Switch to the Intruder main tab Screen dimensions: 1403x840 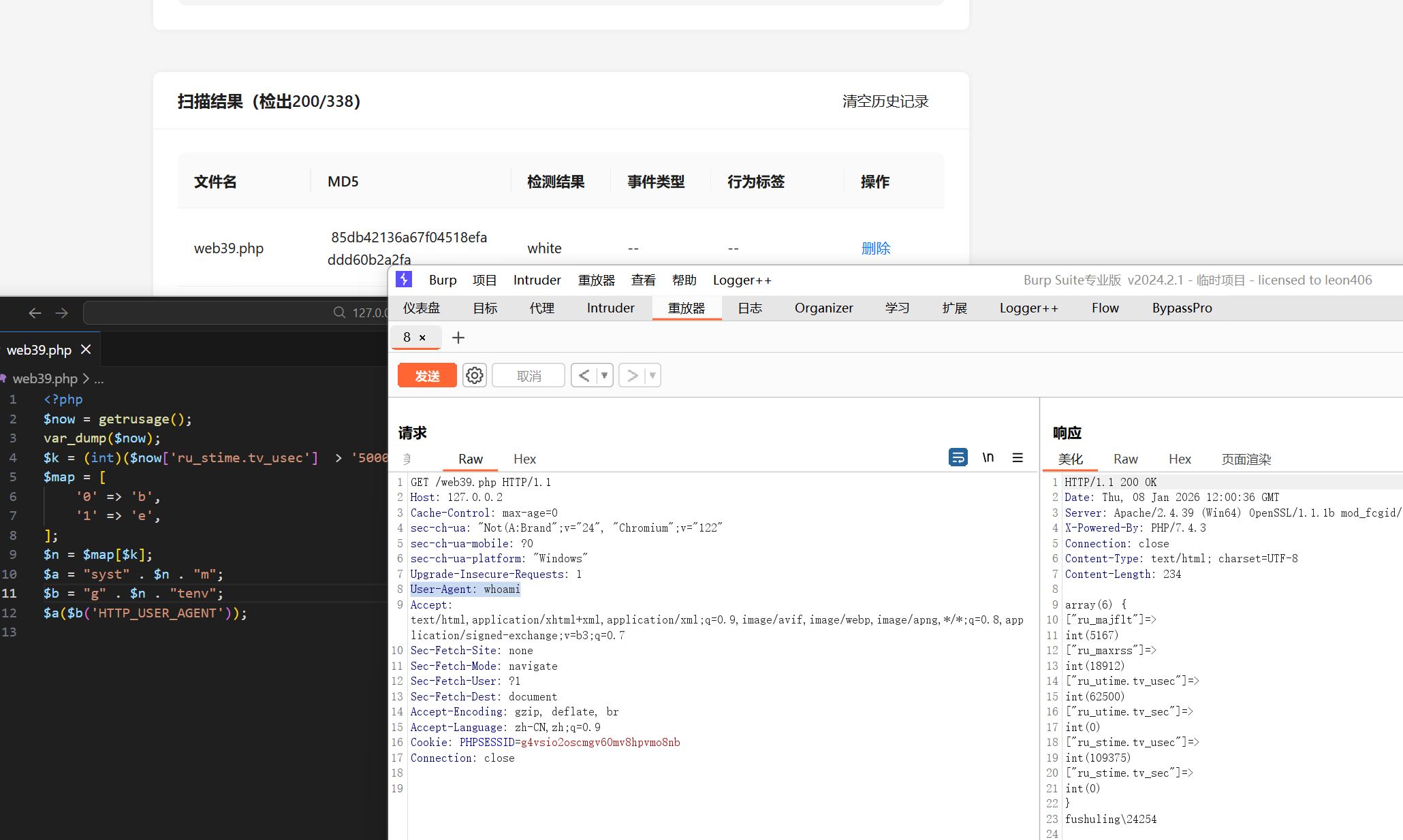[610, 308]
